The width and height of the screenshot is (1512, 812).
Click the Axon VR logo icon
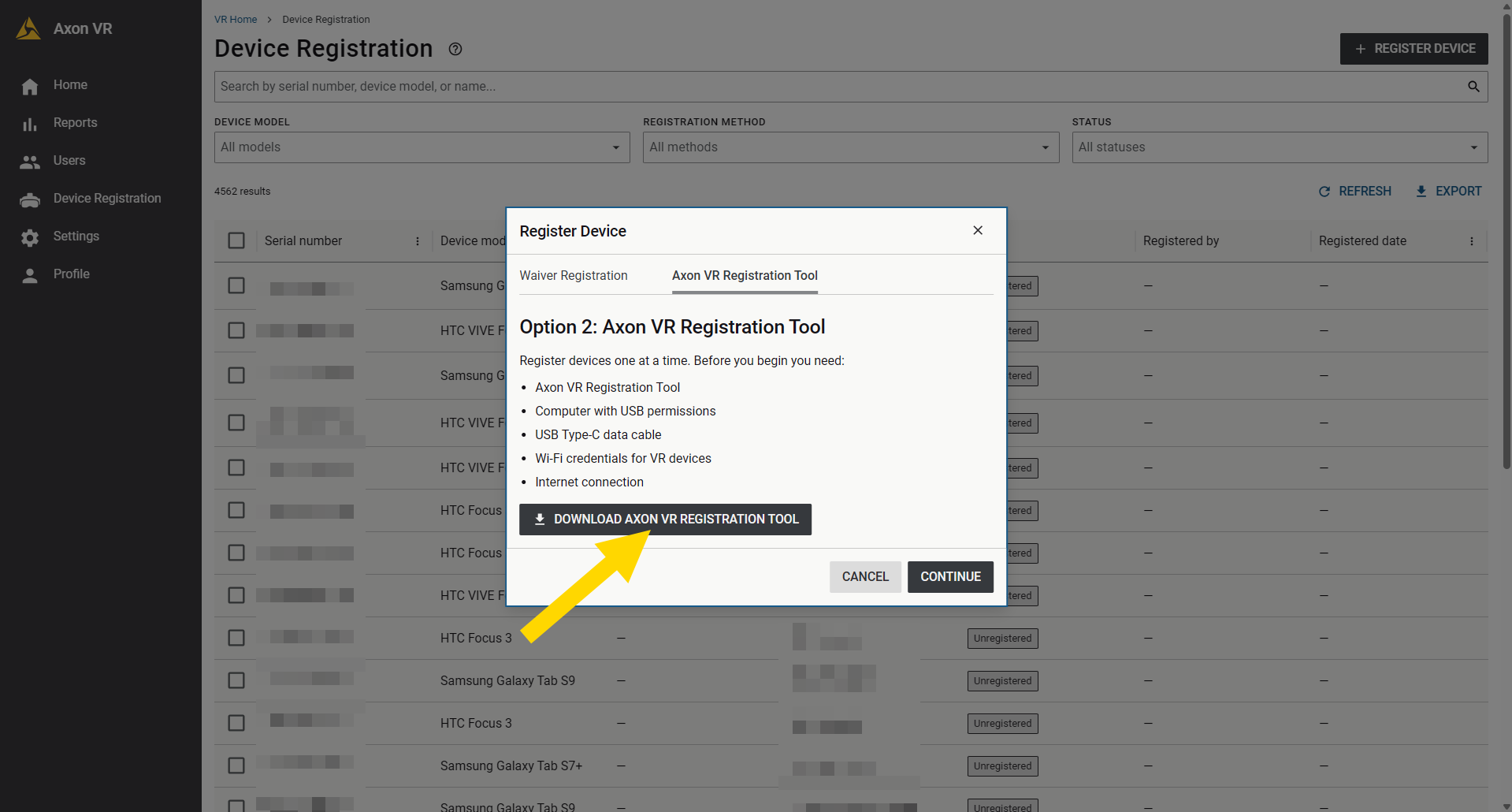point(28,28)
